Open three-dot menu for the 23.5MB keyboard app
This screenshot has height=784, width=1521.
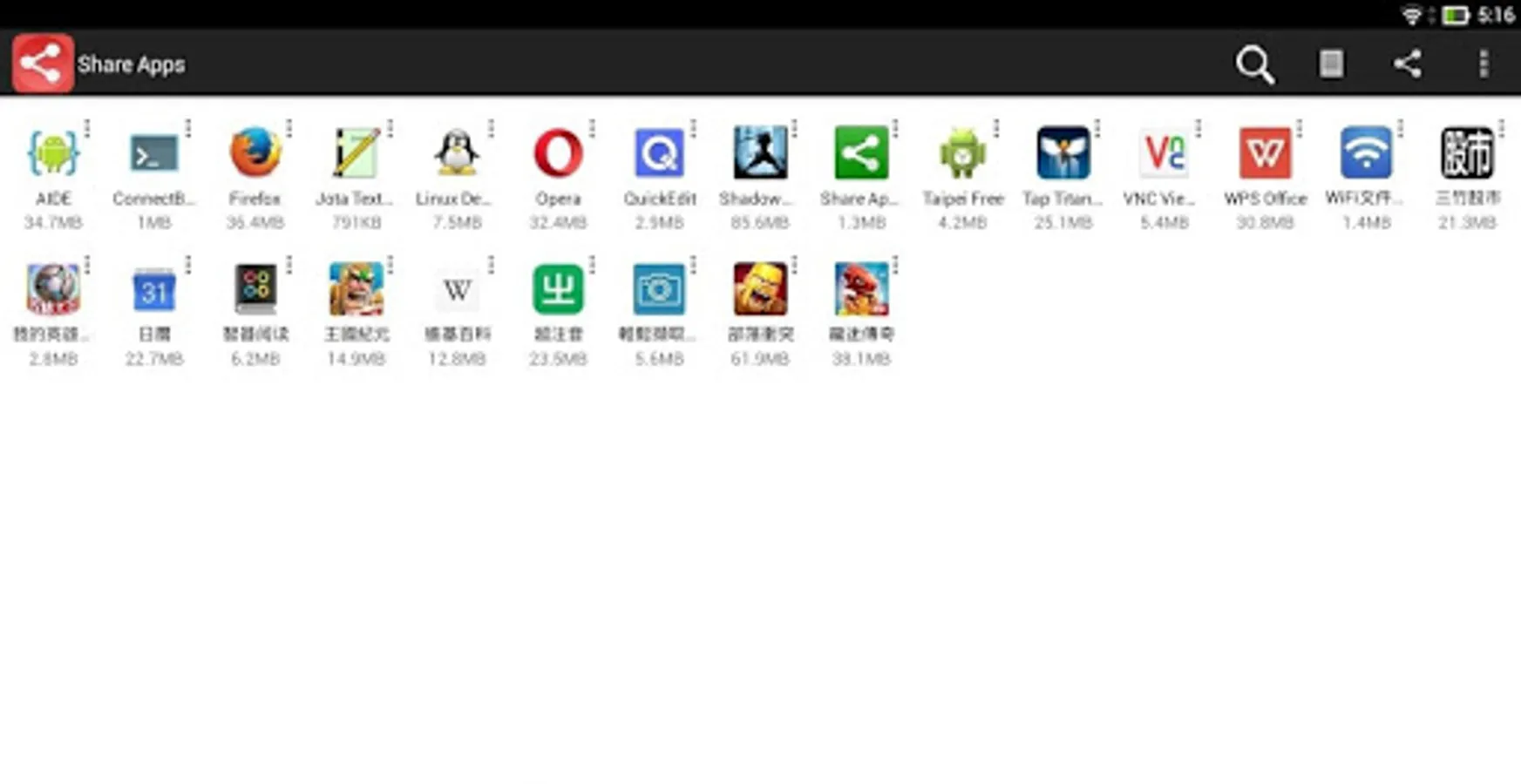pyautogui.click(x=593, y=265)
